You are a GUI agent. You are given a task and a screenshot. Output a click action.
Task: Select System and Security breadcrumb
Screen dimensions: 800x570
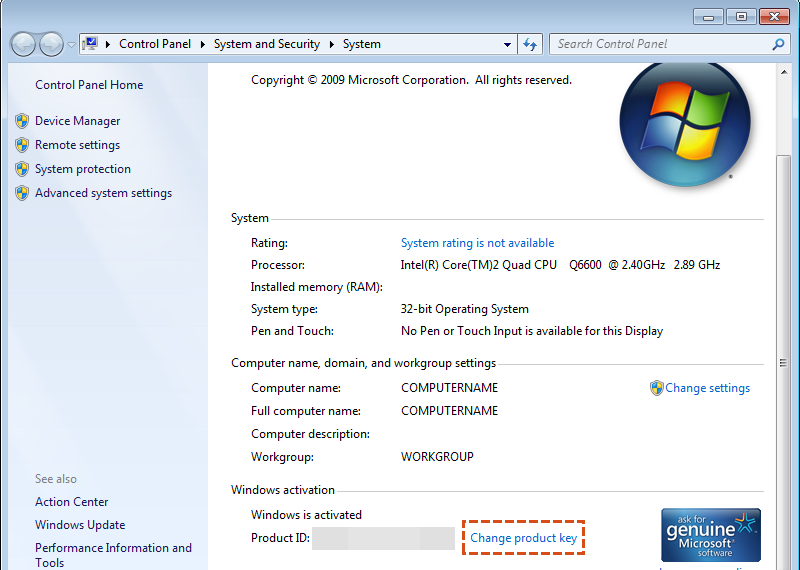(x=266, y=44)
